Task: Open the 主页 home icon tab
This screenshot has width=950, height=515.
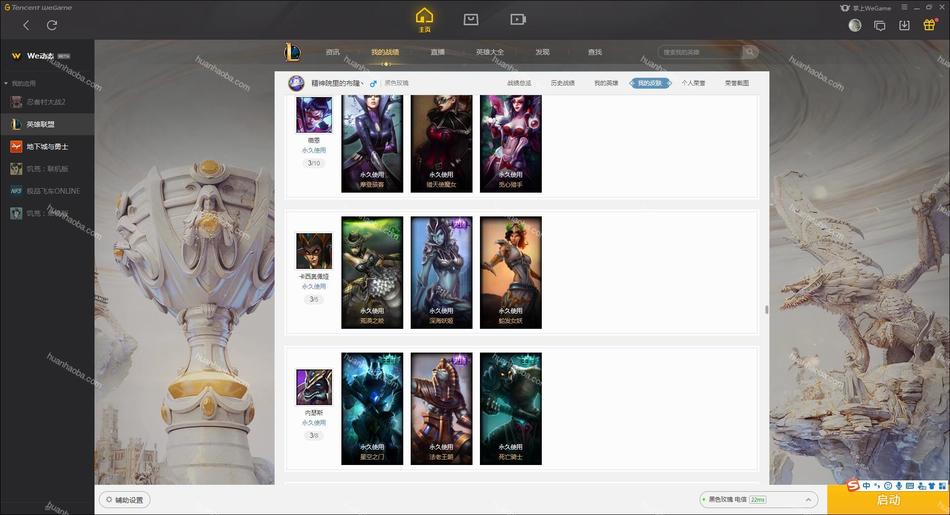Action: [424, 20]
